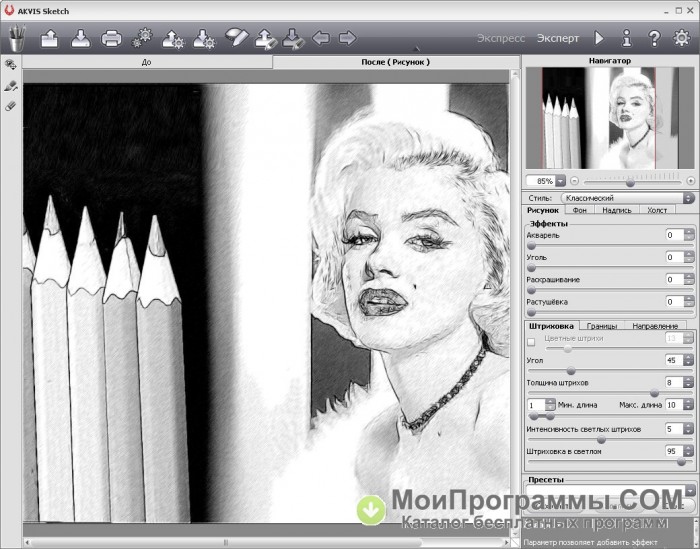The image size is (700, 549).
Task: Click the Макс. длина value field
Action: (674, 405)
